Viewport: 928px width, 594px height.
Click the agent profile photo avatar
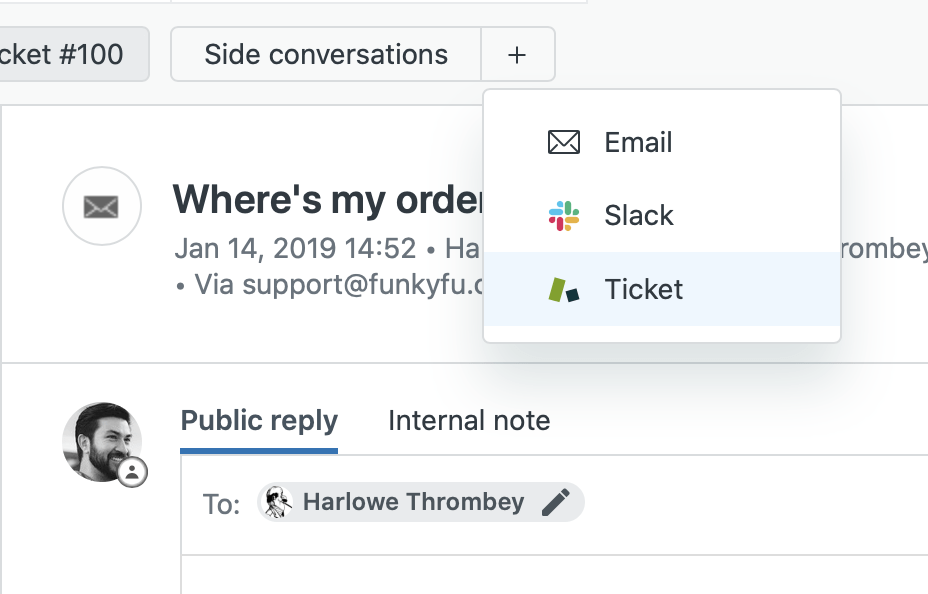click(x=102, y=442)
